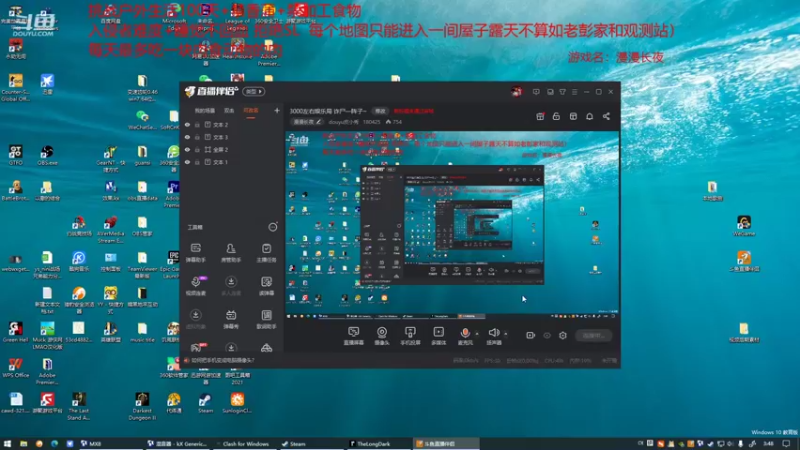Hide the 全屏 2 layer
800x450 pixels.
(187, 149)
